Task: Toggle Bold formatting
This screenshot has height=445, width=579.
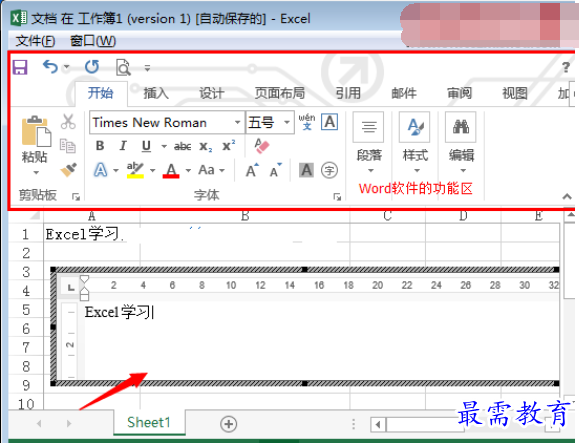Action: 100,146
